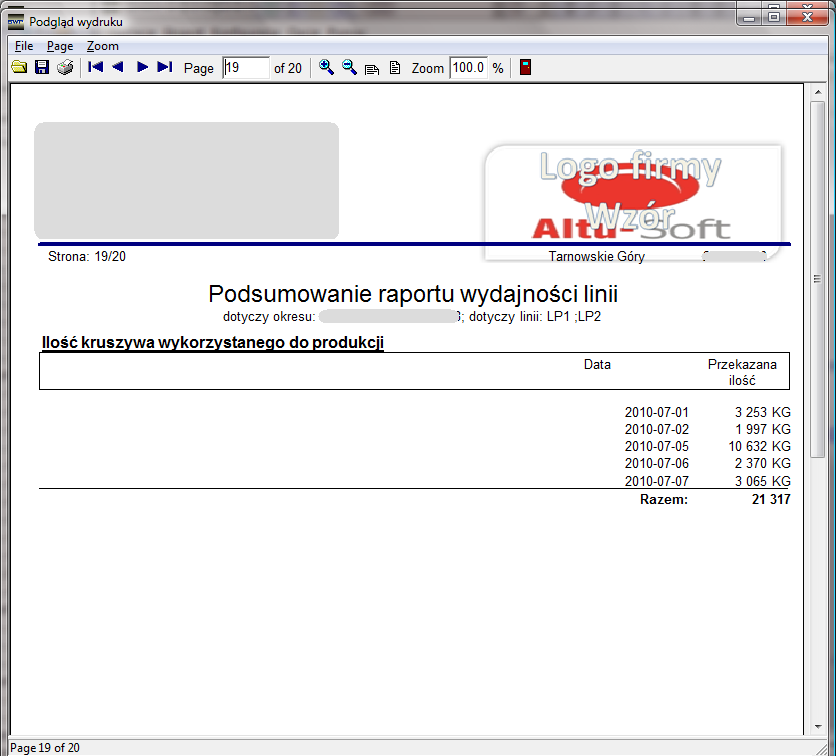Viewport: 836px width, 756px height.
Task: Close preview using red door icon
Action: pyautogui.click(x=525, y=68)
